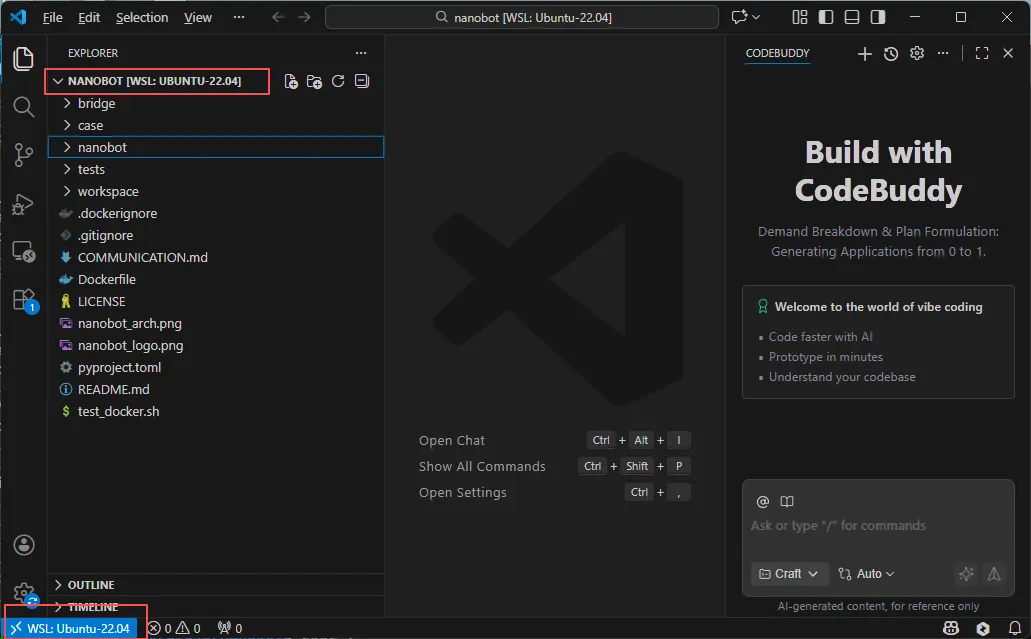
Task: Open Explorer views and more actions menu
Action: tap(361, 53)
